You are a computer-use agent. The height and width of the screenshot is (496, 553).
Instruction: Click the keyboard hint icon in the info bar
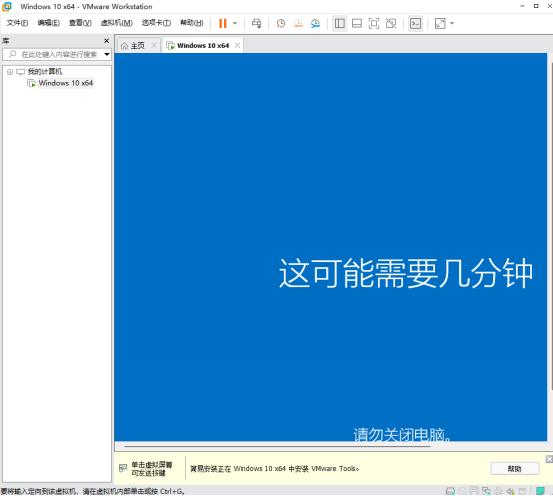pos(123,468)
